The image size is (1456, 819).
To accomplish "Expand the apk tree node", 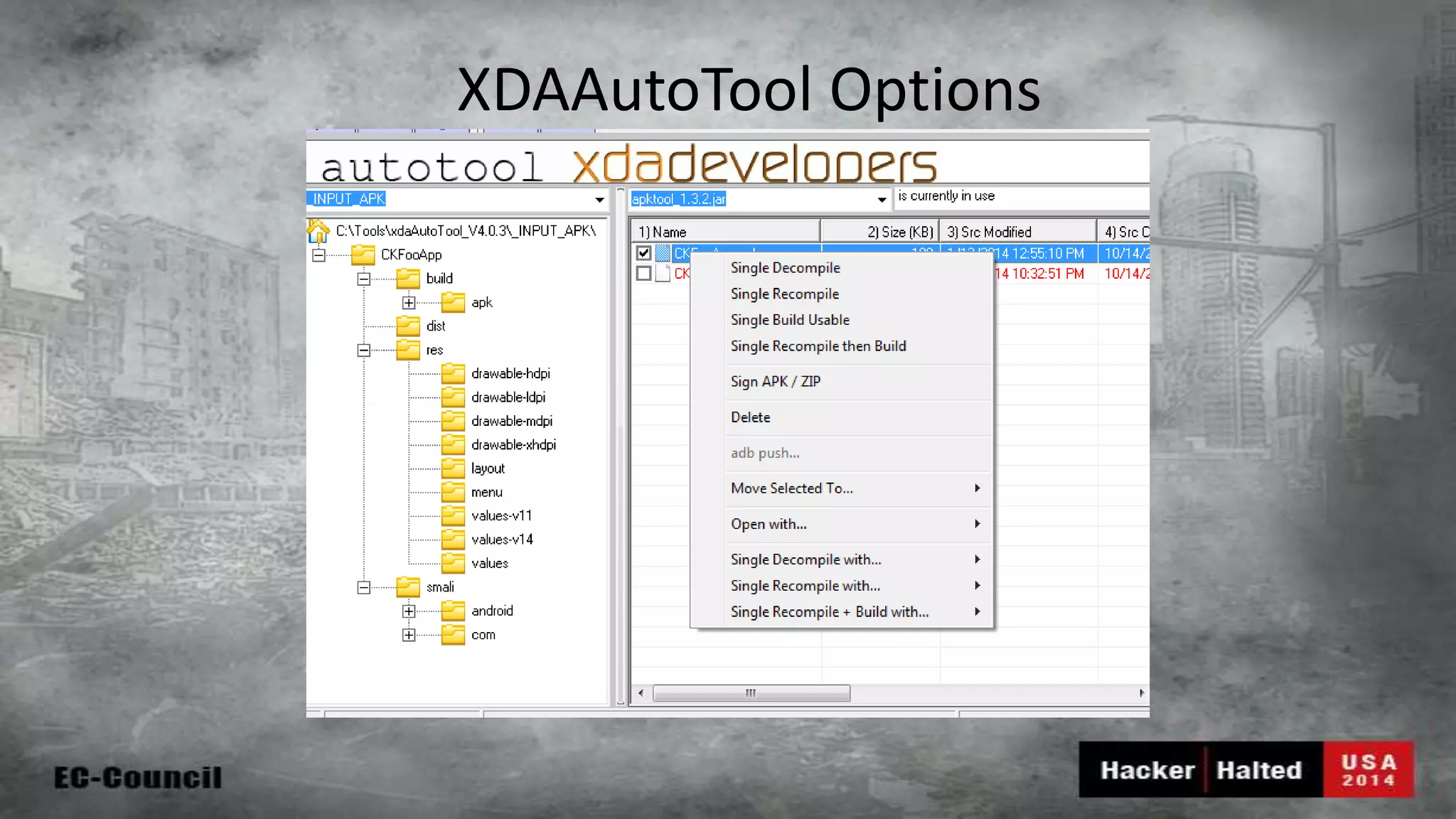I will coord(409,303).
